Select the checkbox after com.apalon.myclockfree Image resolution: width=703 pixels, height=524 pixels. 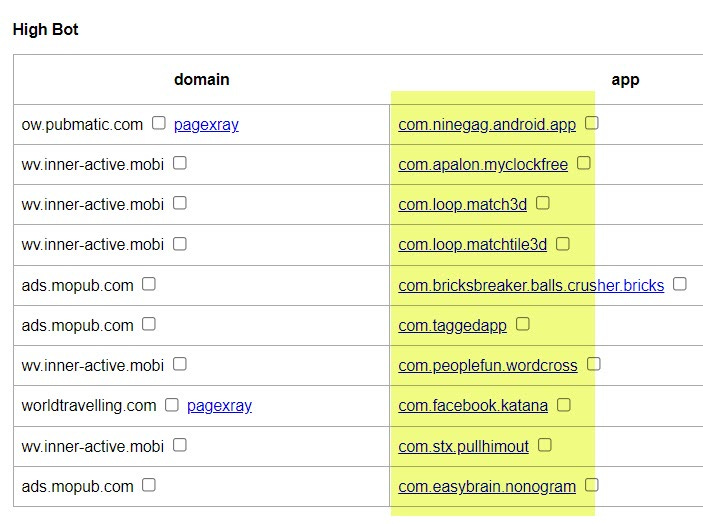coord(584,163)
